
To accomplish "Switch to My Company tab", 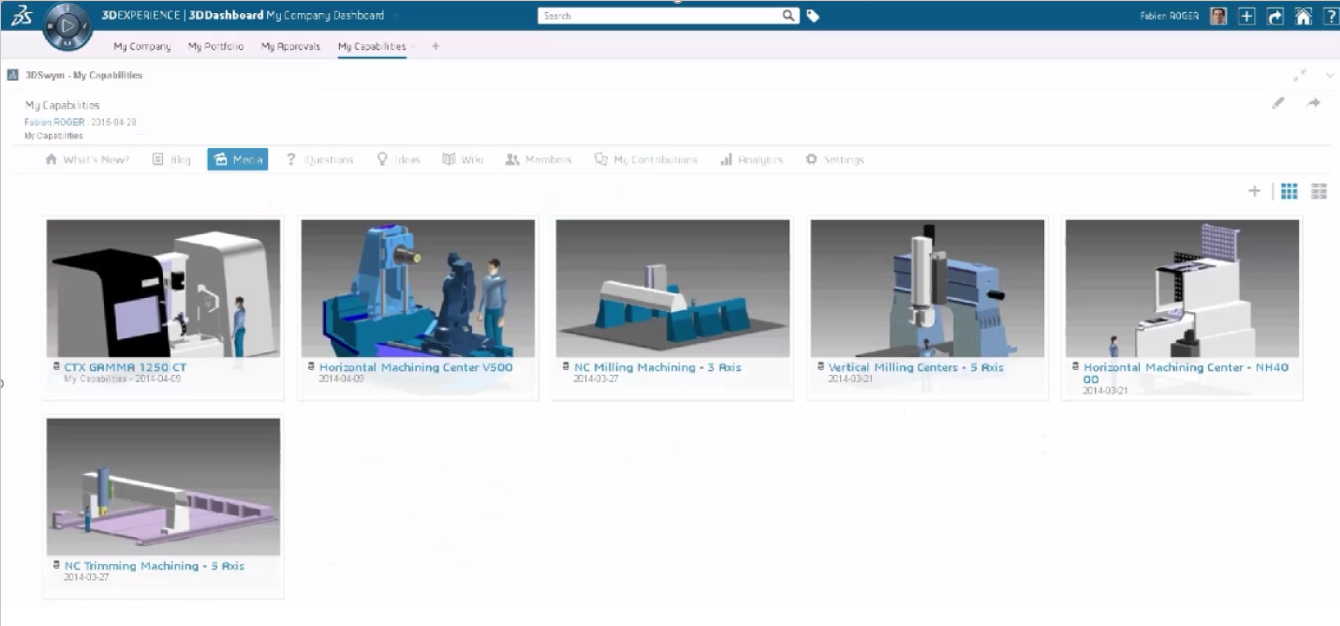I will 142,46.
